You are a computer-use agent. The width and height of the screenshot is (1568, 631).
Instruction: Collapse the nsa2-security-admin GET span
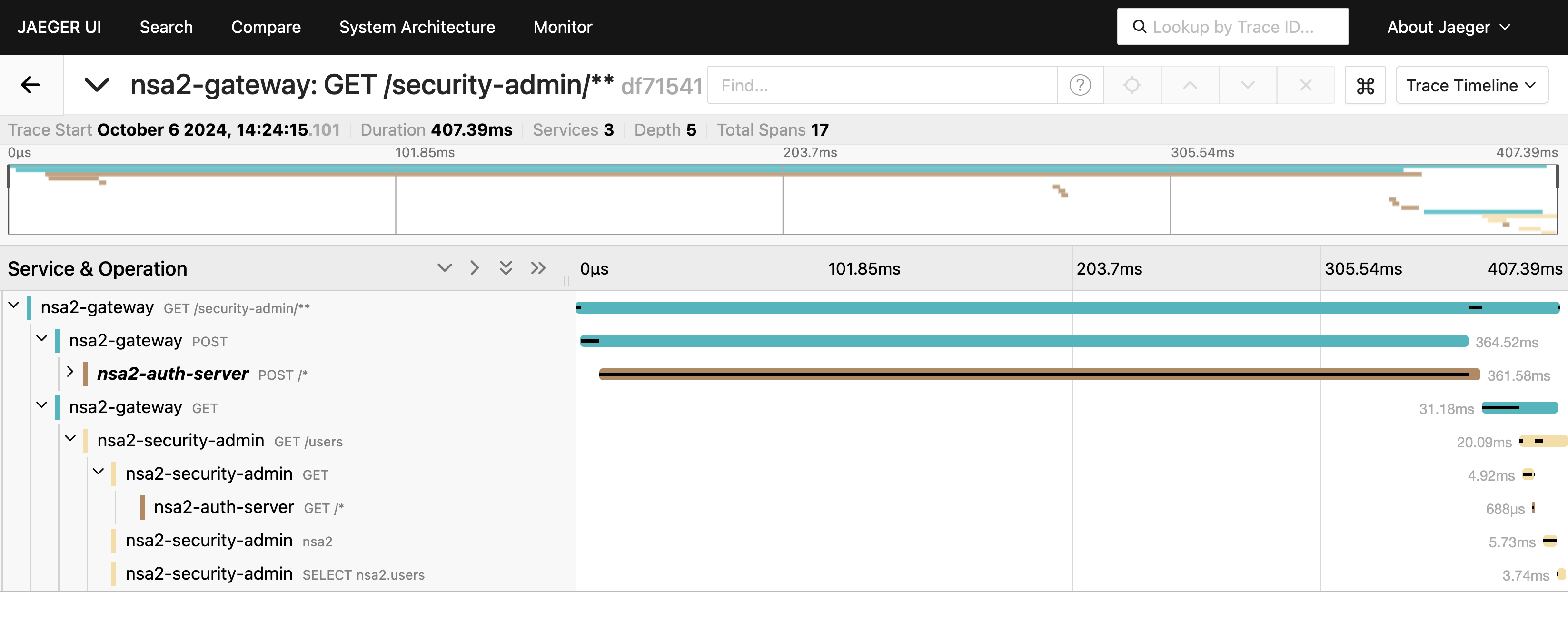click(x=98, y=472)
